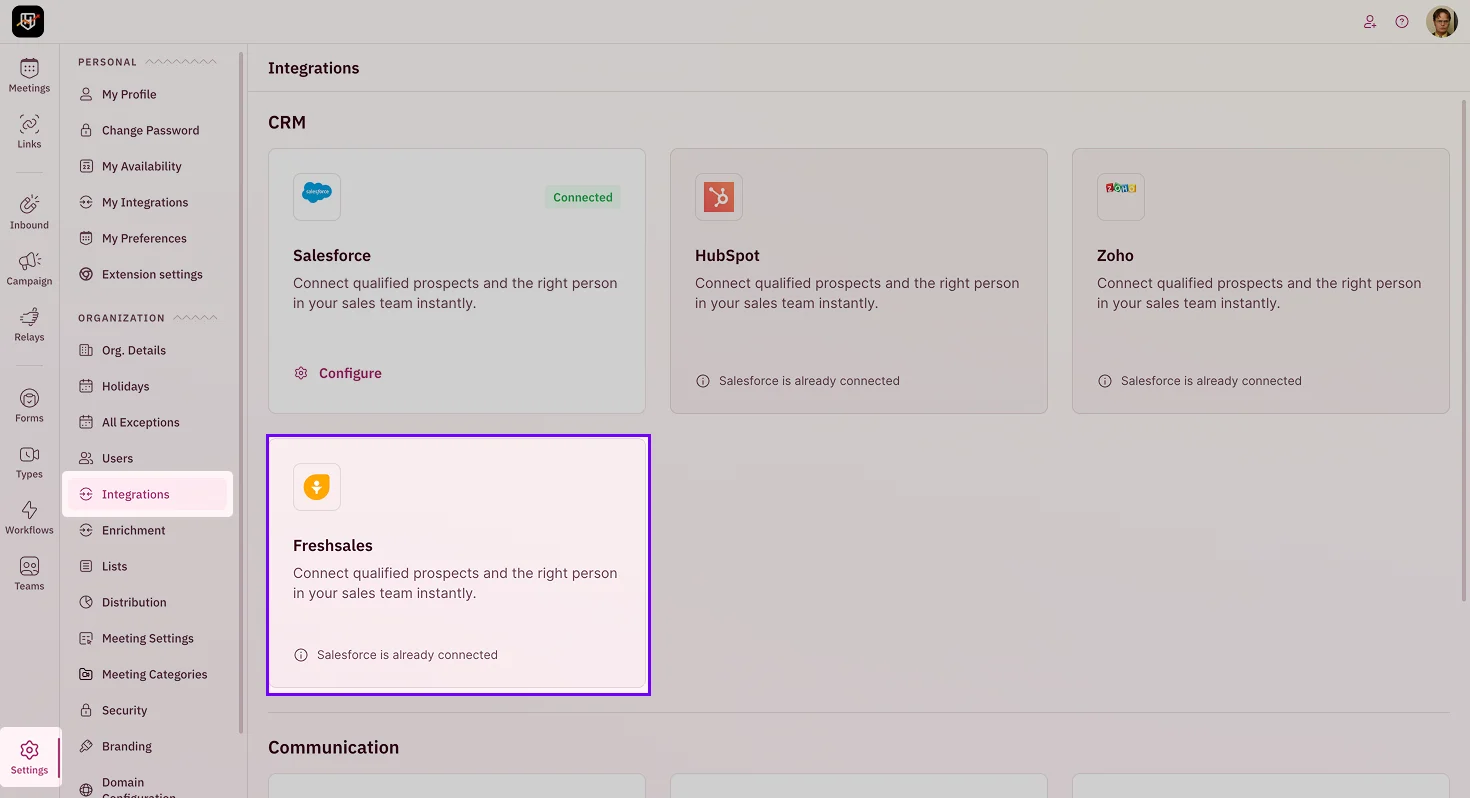This screenshot has width=1470, height=798.
Task: Click the invite user icon in the header
Action: pyautogui.click(x=1370, y=21)
